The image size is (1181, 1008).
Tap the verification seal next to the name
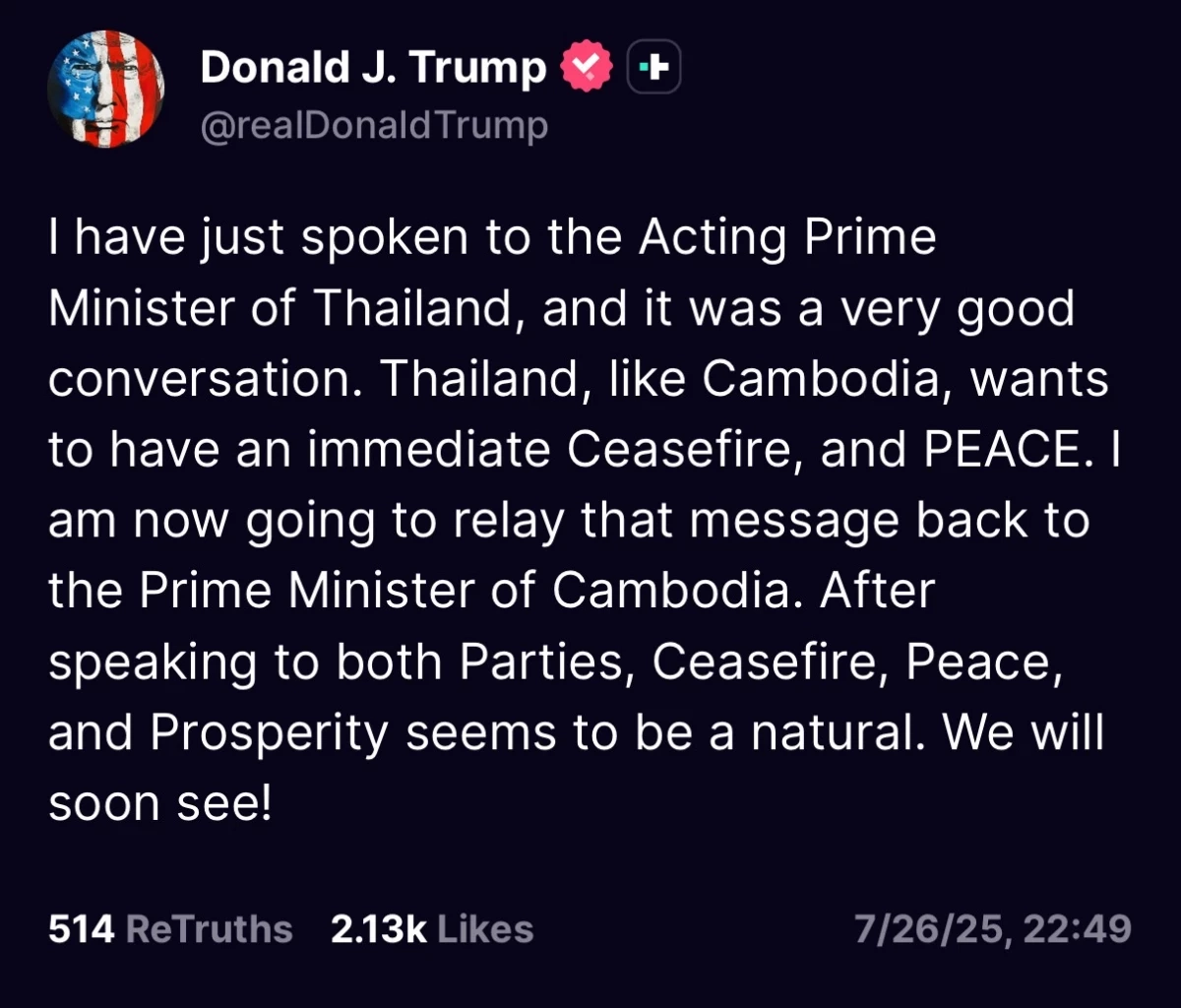point(586,65)
